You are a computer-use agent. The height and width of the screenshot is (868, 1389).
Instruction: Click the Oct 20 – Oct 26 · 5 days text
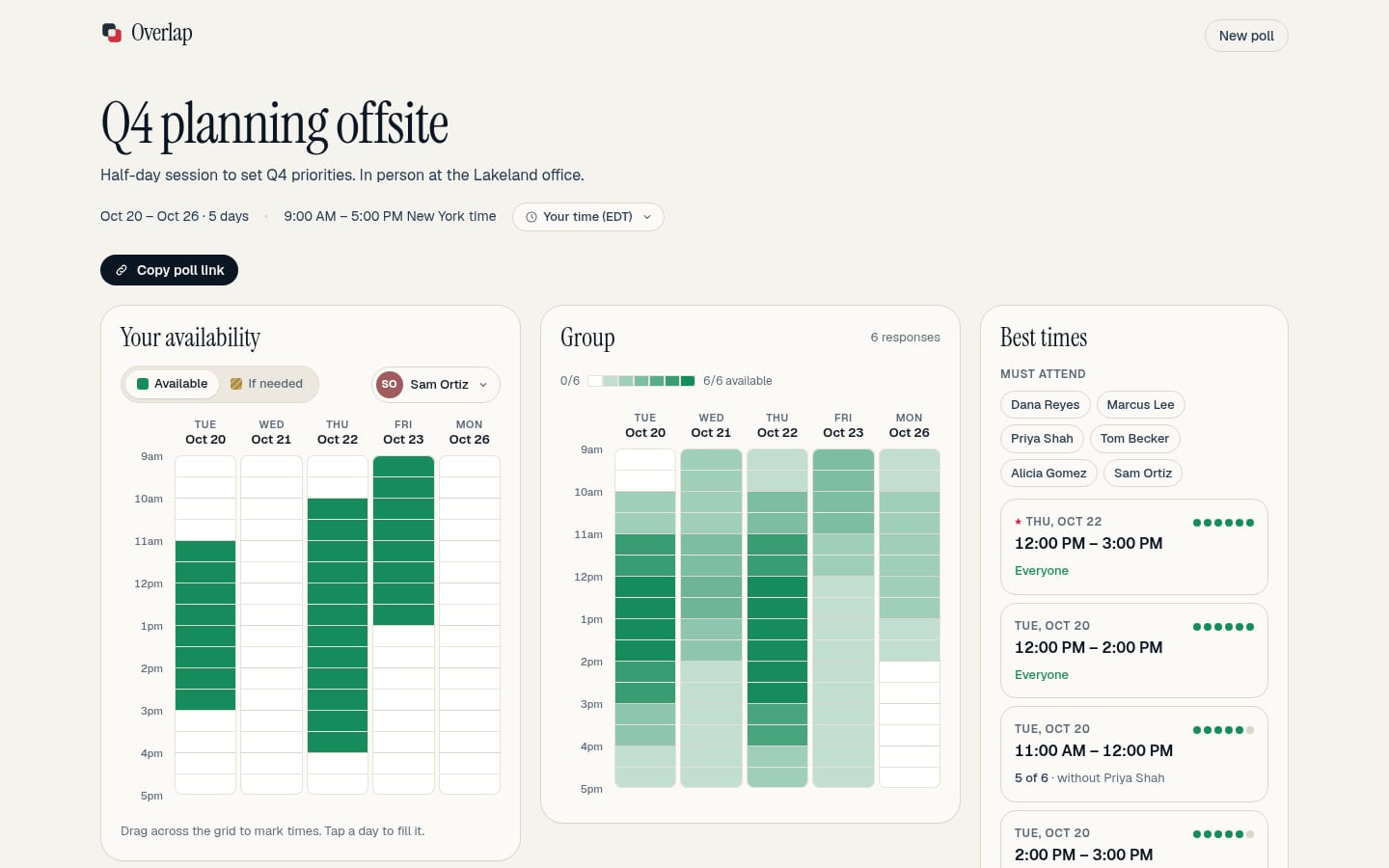tap(175, 216)
